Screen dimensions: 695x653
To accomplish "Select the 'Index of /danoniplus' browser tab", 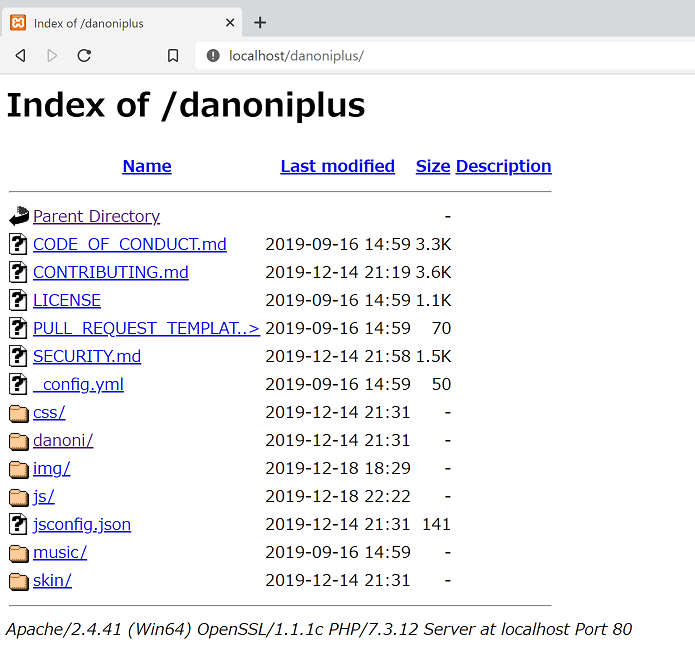I will click(x=122, y=23).
